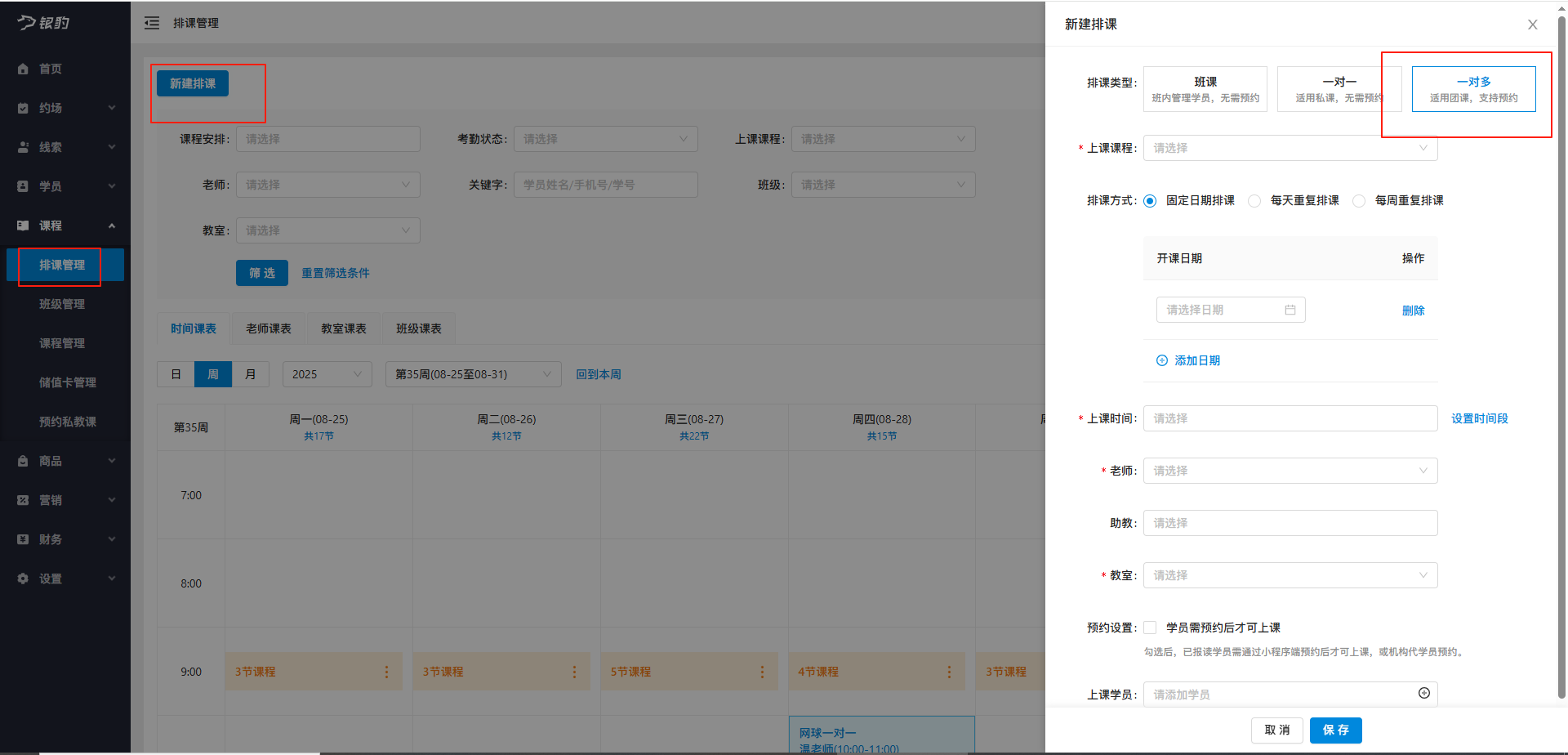Open the 2025 year dropdown
This screenshot has height=755, width=1568.
326,373
